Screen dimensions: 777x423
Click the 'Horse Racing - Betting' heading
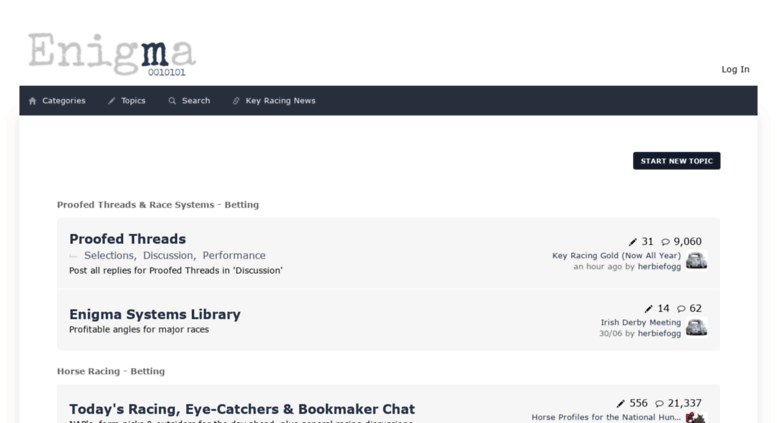point(111,371)
